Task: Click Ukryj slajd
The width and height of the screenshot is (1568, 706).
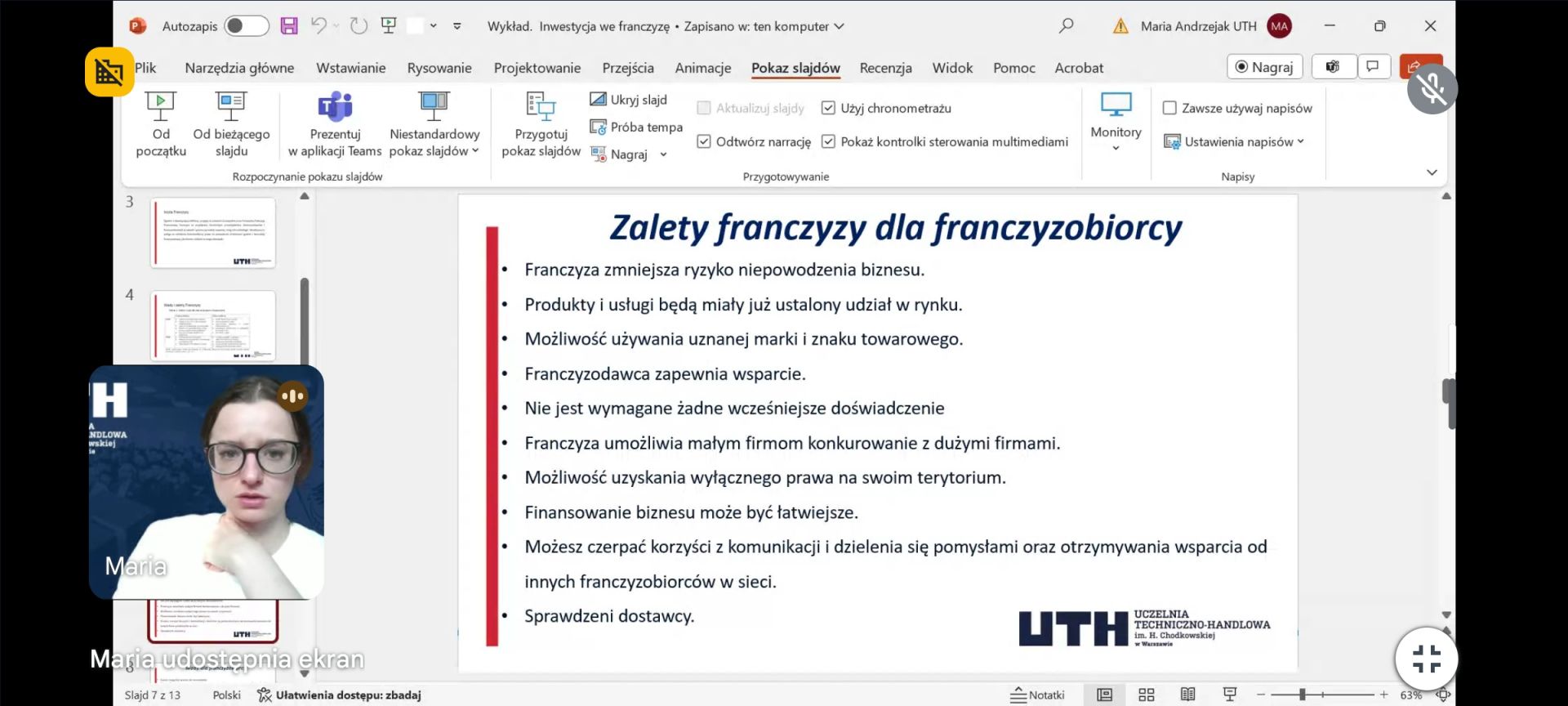Action: coord(629,100)
